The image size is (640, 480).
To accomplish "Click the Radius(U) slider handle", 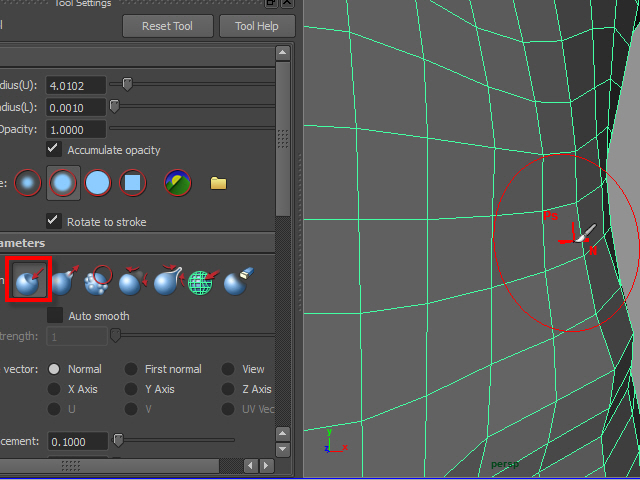I will click(x=127, y=85).
